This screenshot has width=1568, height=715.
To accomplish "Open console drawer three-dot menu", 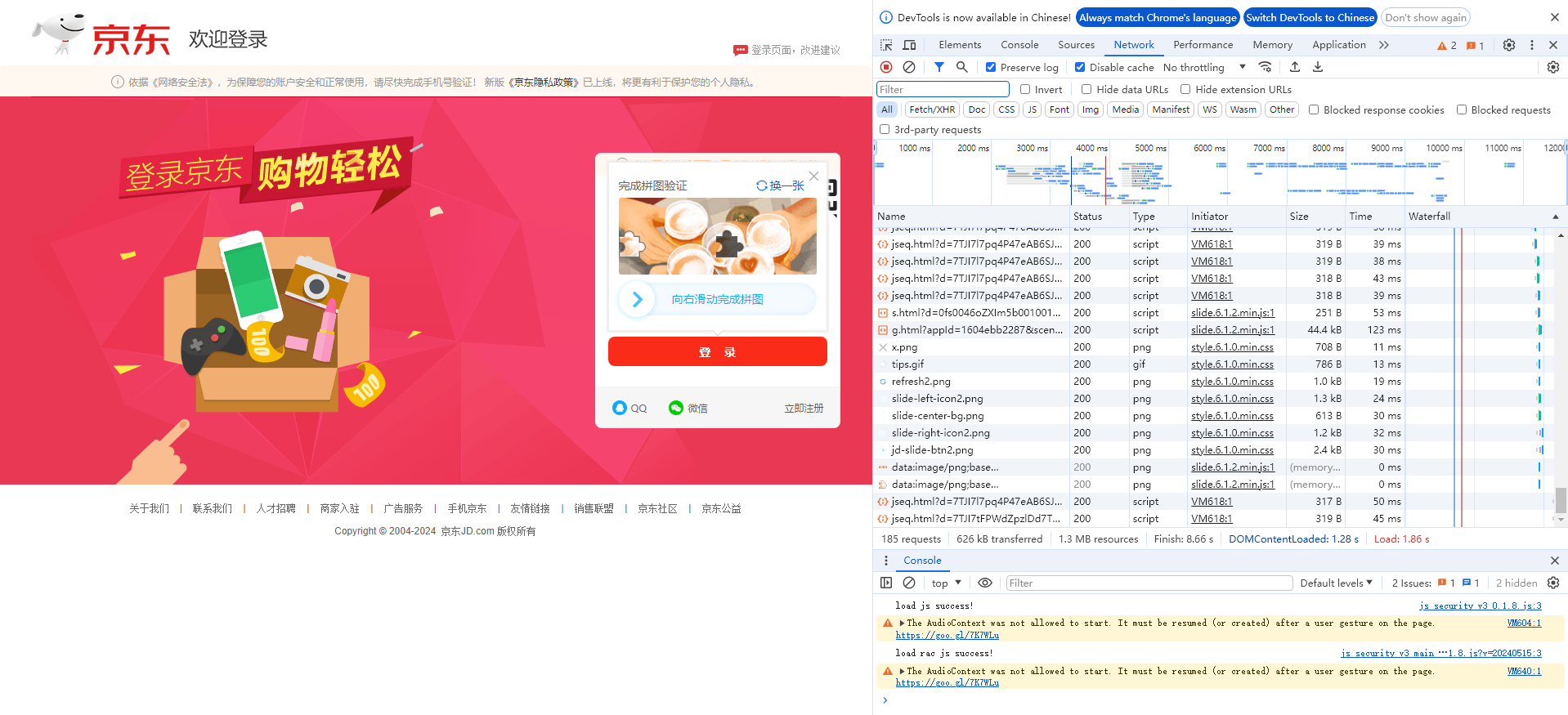I will point(886,561).
